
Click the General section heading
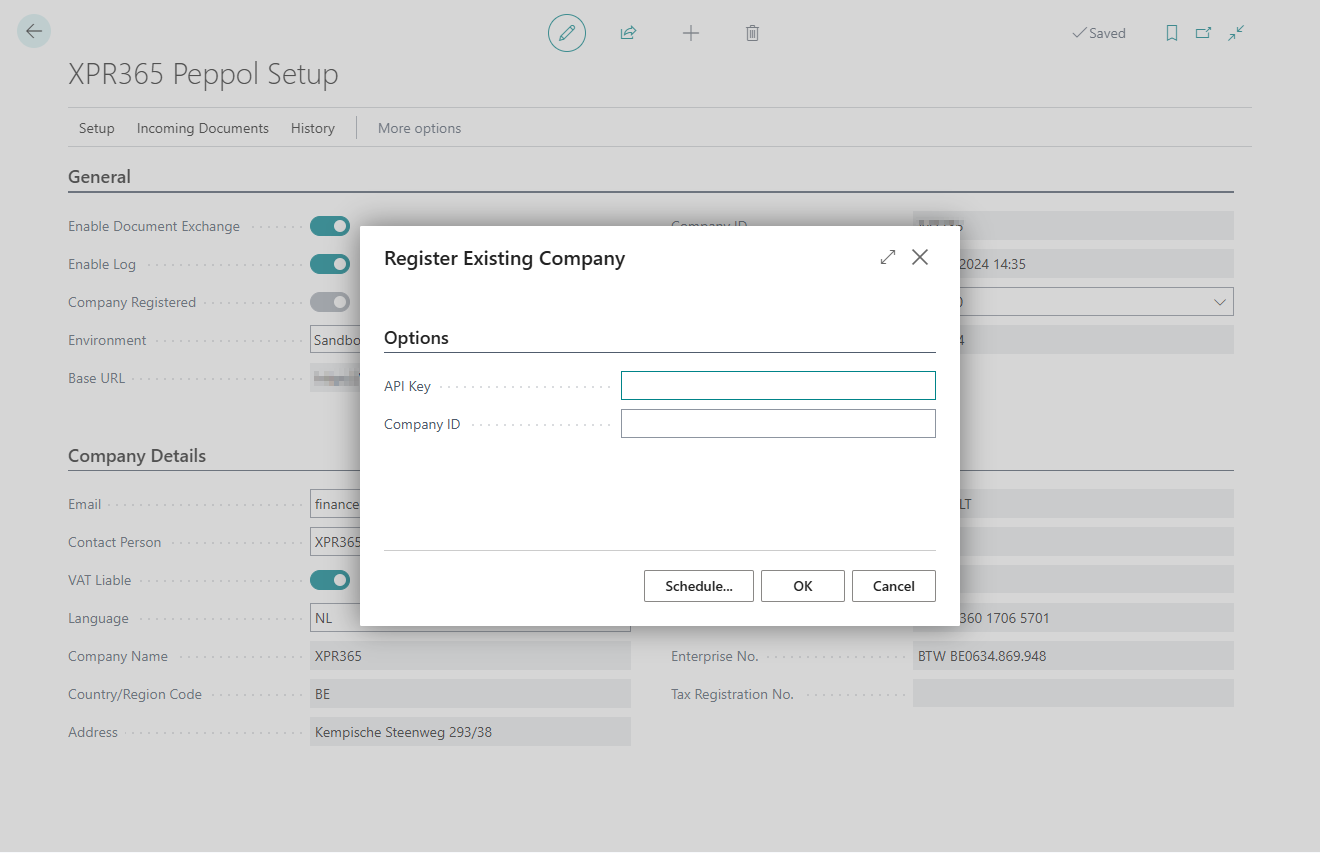tap(99, 177)
